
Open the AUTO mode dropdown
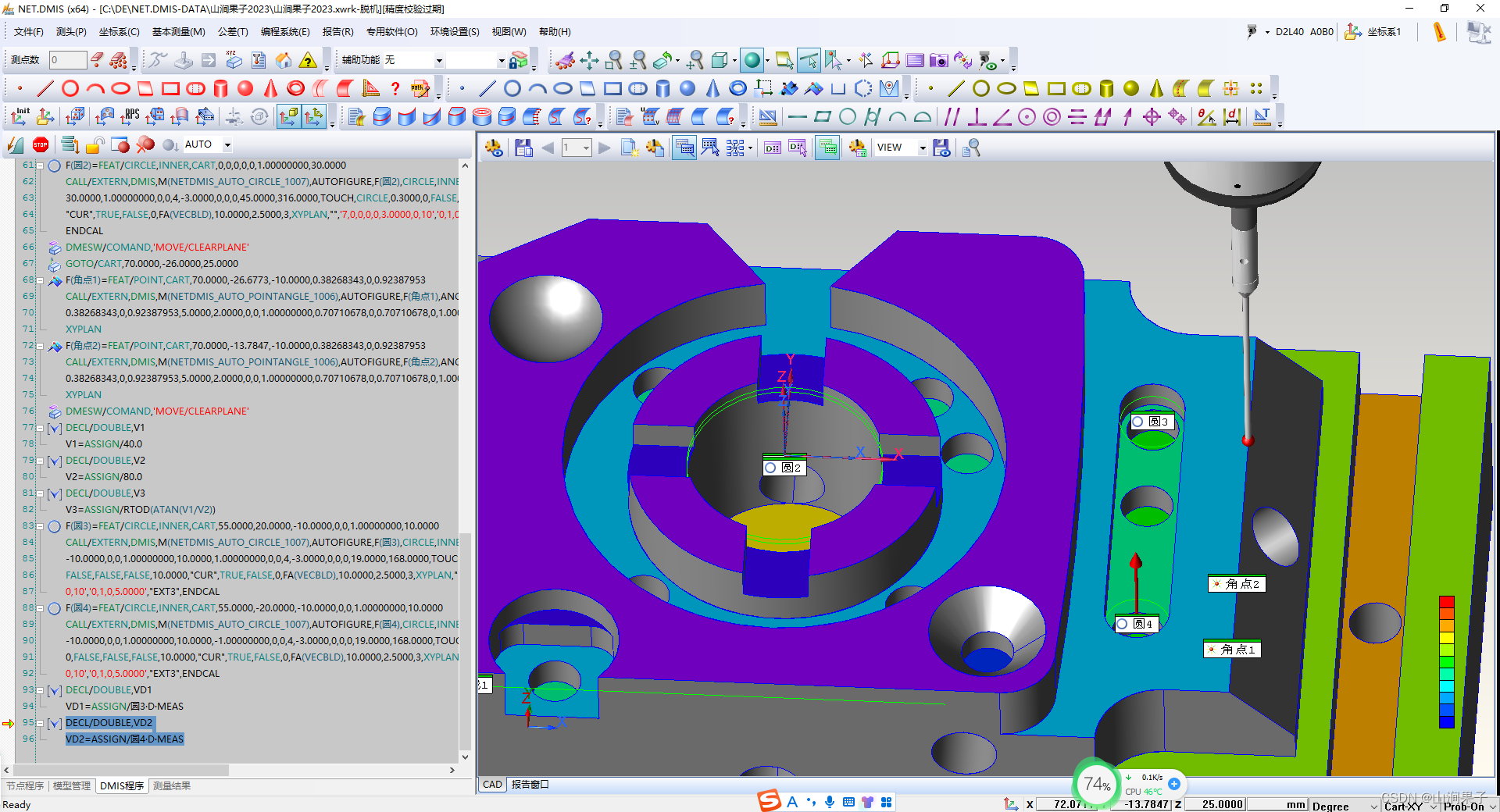pyautogui.click(x=227, y=144)
